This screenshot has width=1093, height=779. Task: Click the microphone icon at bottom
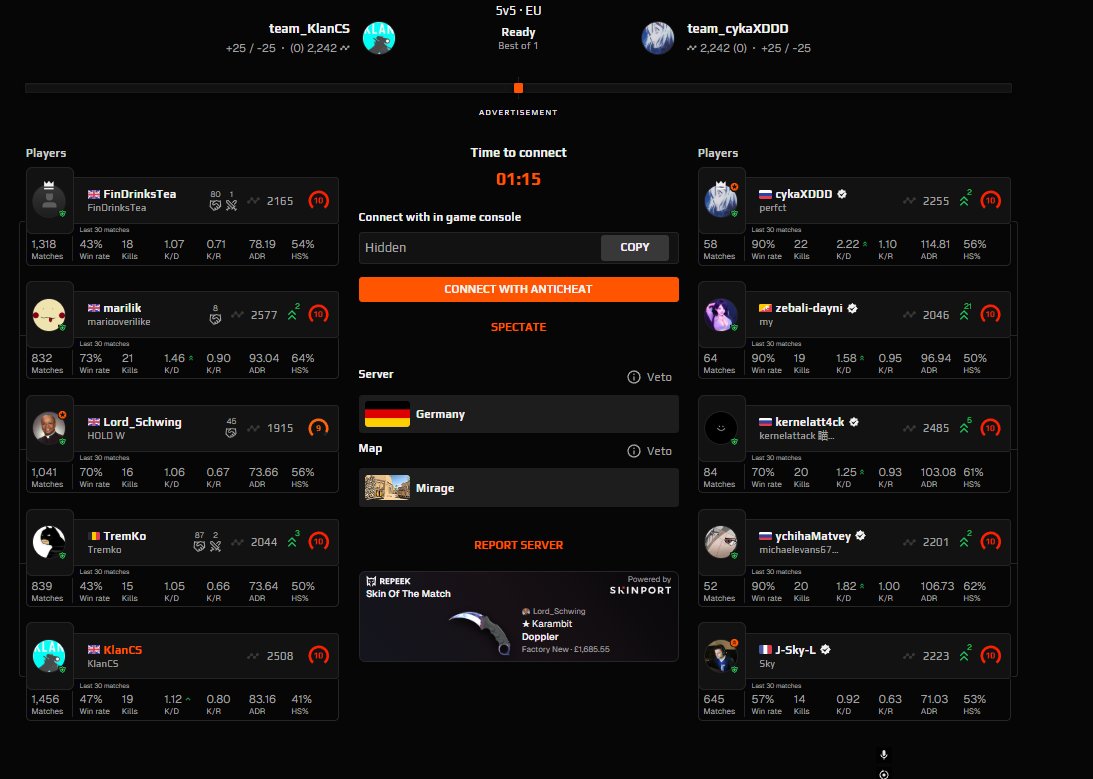pos(884,755)
